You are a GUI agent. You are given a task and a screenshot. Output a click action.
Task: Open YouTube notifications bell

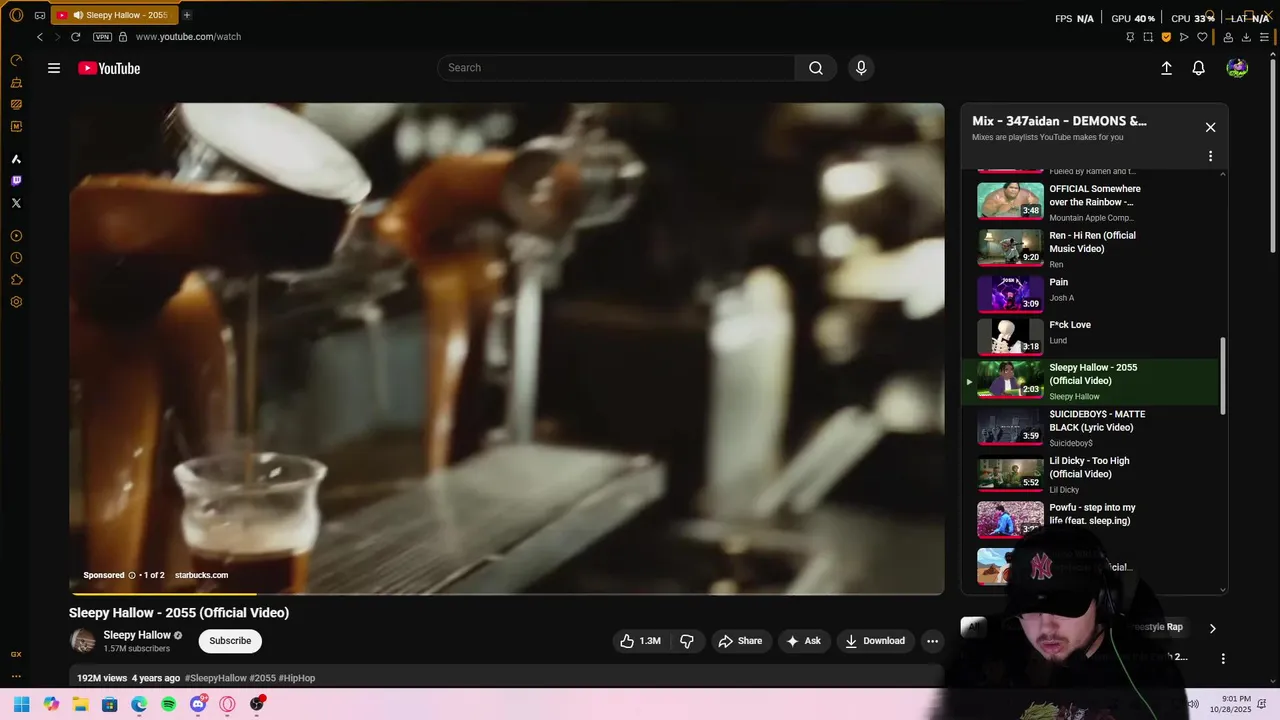click(1198, 68)
